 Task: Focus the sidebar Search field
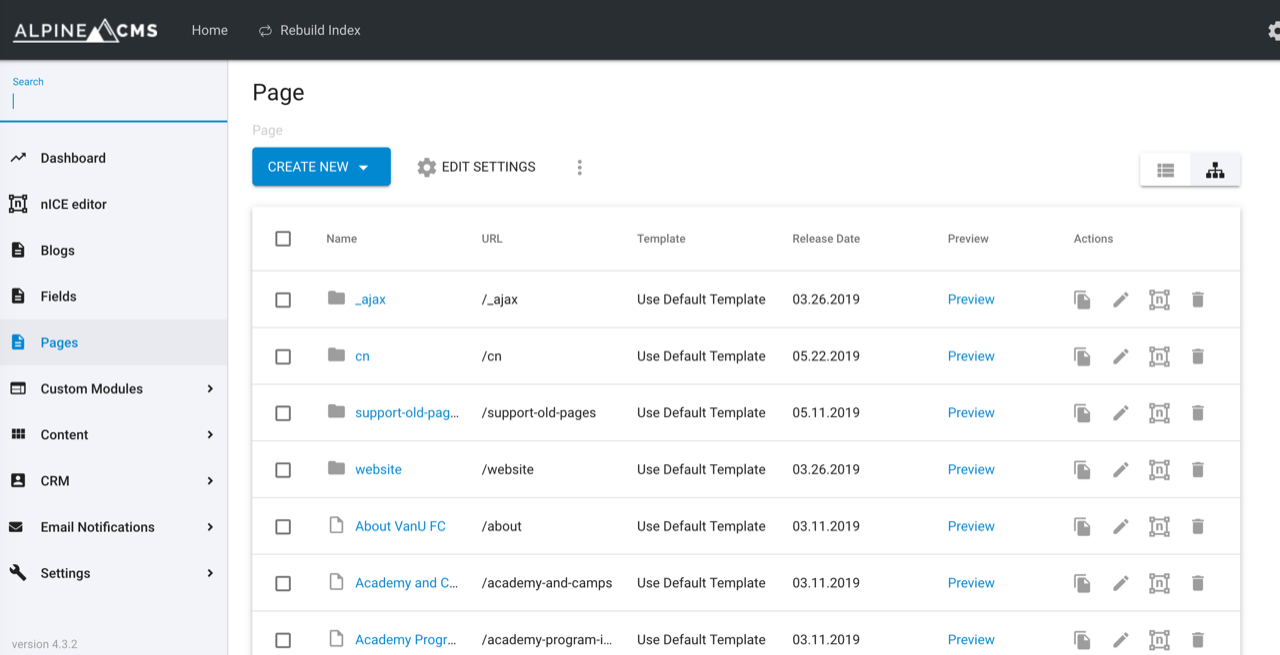pyautogui.click(x=114, y=101)
